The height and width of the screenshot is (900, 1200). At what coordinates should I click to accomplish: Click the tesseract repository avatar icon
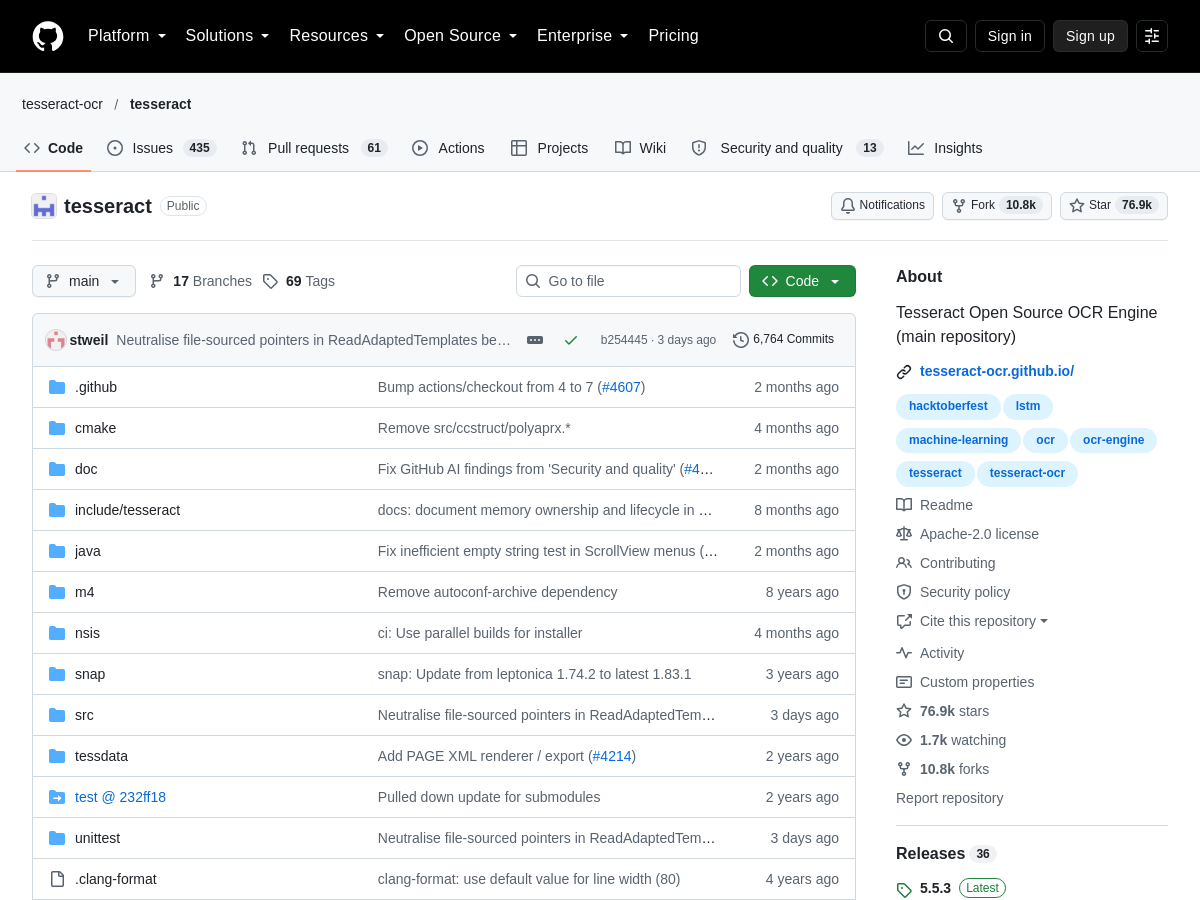tap(44, 206)
